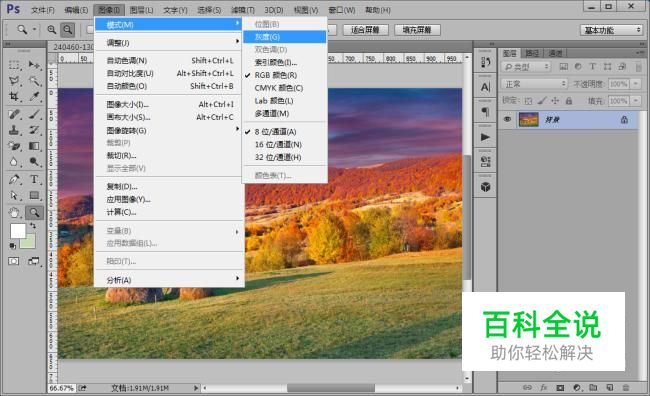Click zoom-out magnifier in options bar
The height and width of the screenshot is (396, 650).
tap(67, 30)
